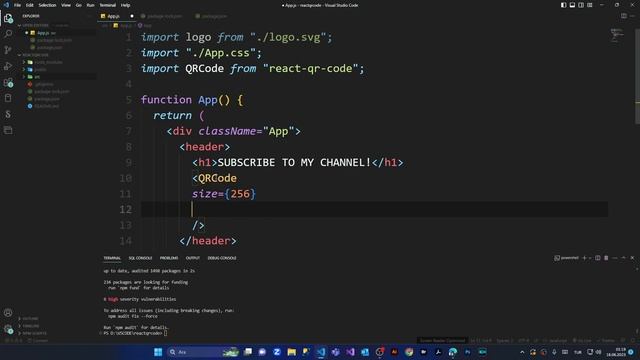Click the notifications bell in status bar
Viewport: 640px width, 360px height.
click(633, 340)
